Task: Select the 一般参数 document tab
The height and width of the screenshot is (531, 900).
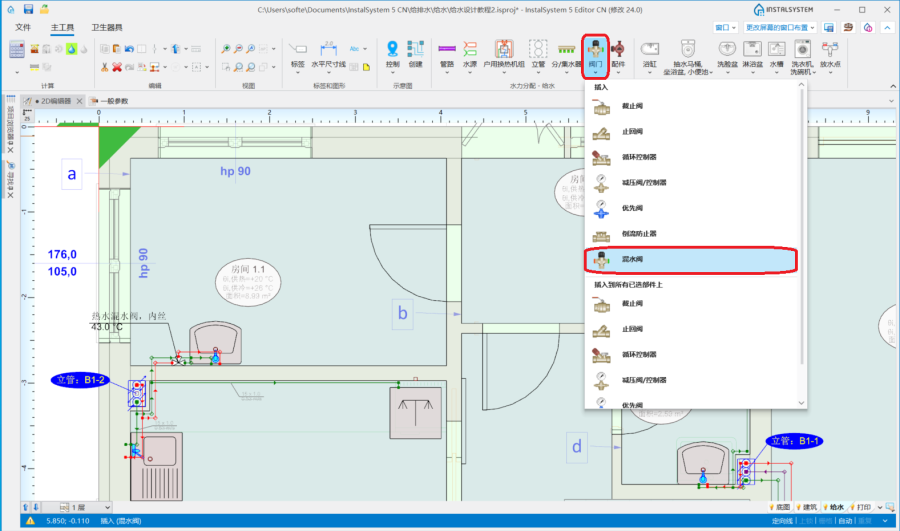Action: pyautogui.click(x=110, y=101)
